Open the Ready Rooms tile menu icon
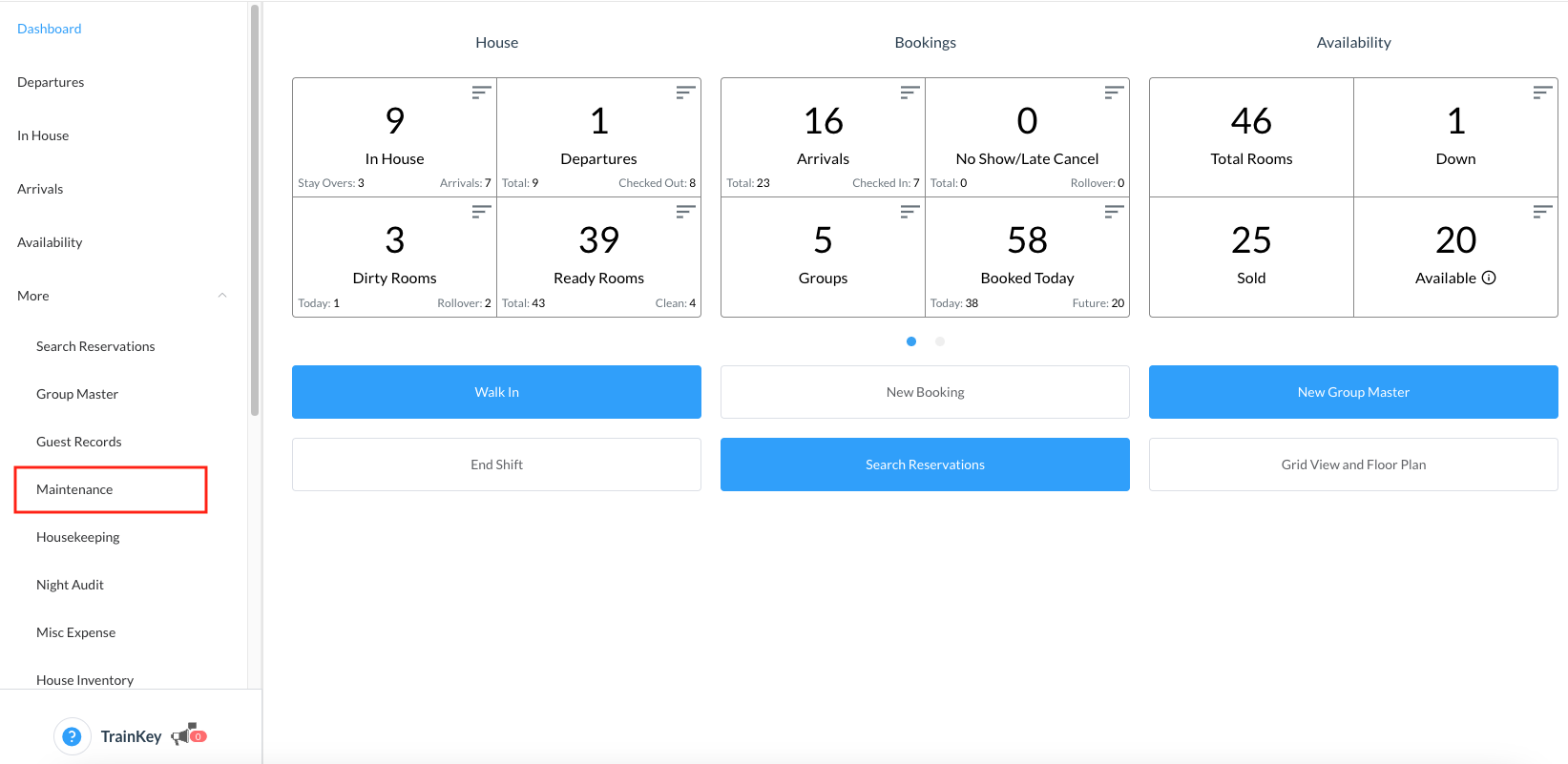Viewport: 1568px width, 764px height. click(x=685, y=212)
